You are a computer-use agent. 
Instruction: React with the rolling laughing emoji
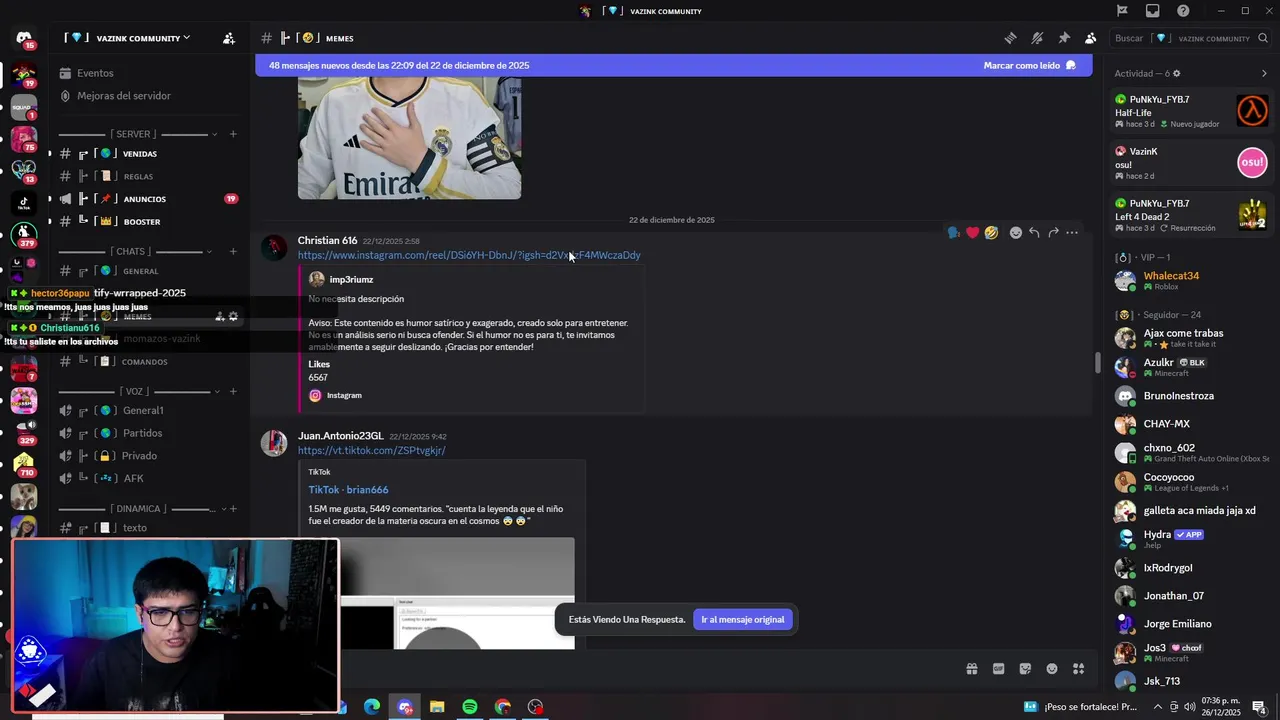click(991, 233)
